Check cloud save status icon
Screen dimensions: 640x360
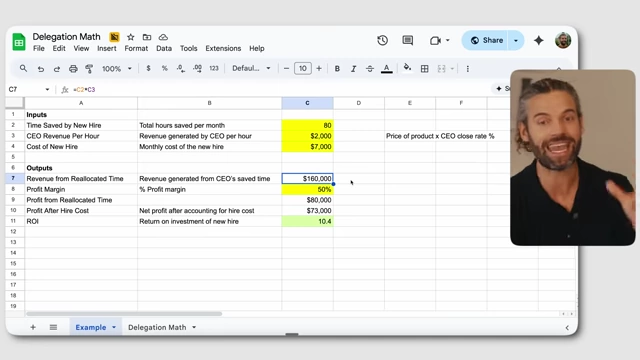pyautogui.click(x=163, y=37)
